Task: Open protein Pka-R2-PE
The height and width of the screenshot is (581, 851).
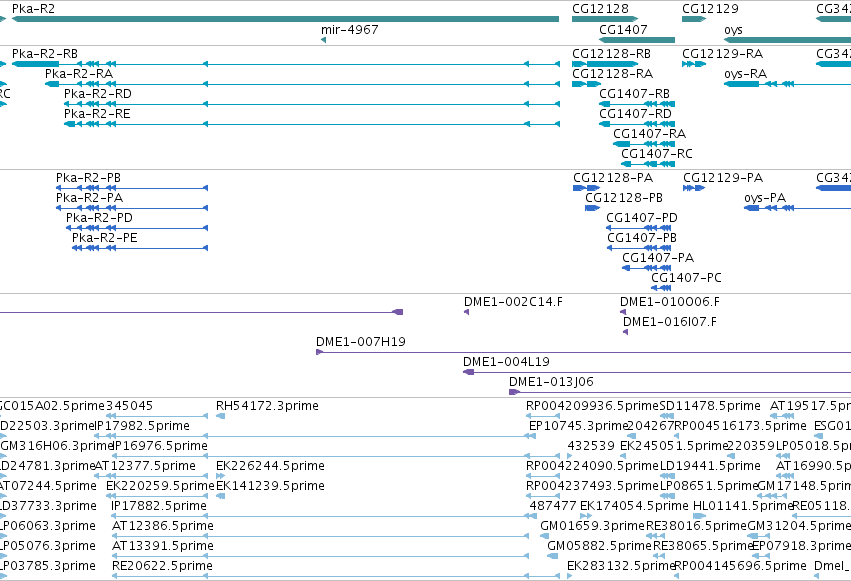Action: [x=105, y=238]
